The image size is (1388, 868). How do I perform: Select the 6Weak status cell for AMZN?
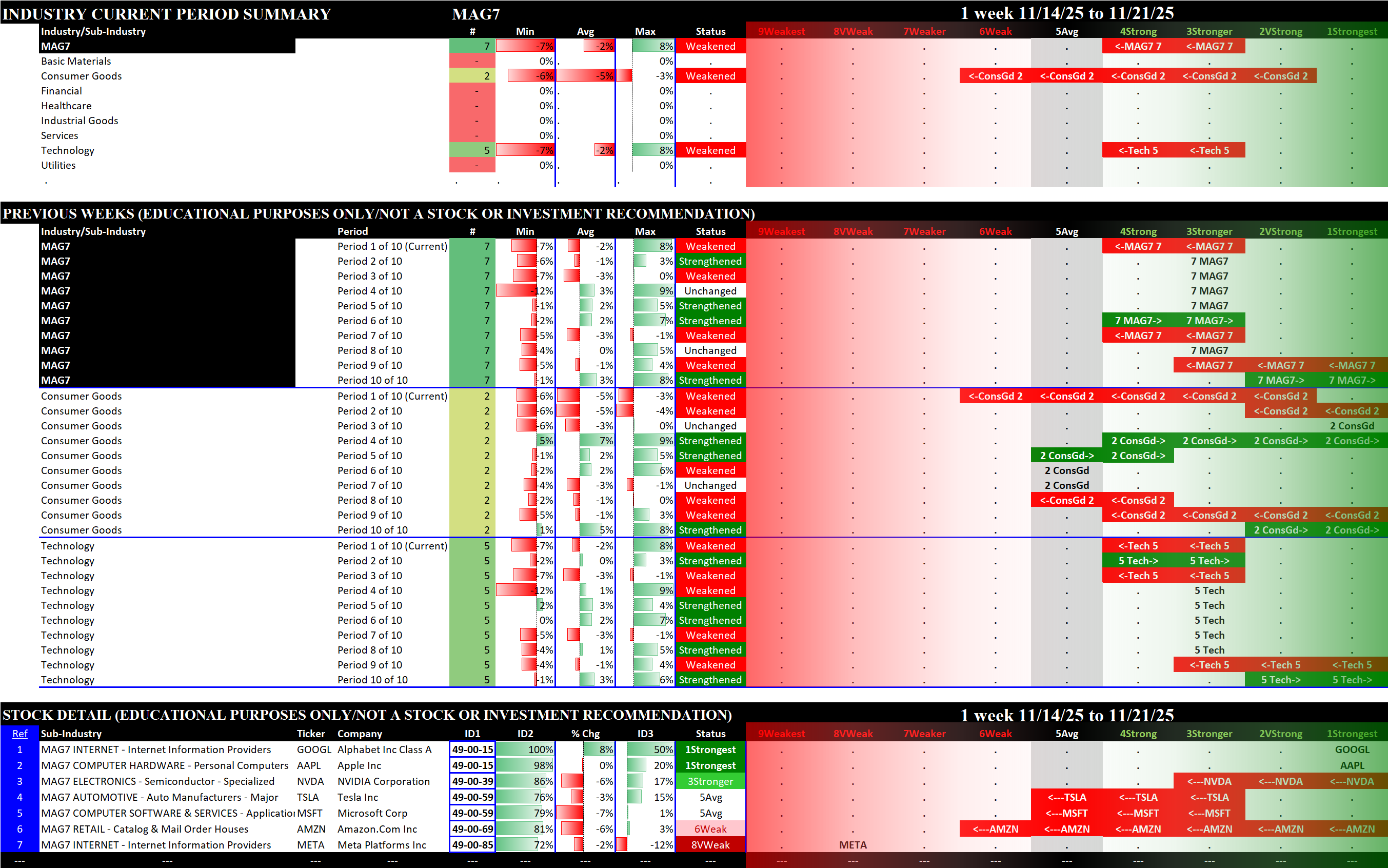(710, 829)
